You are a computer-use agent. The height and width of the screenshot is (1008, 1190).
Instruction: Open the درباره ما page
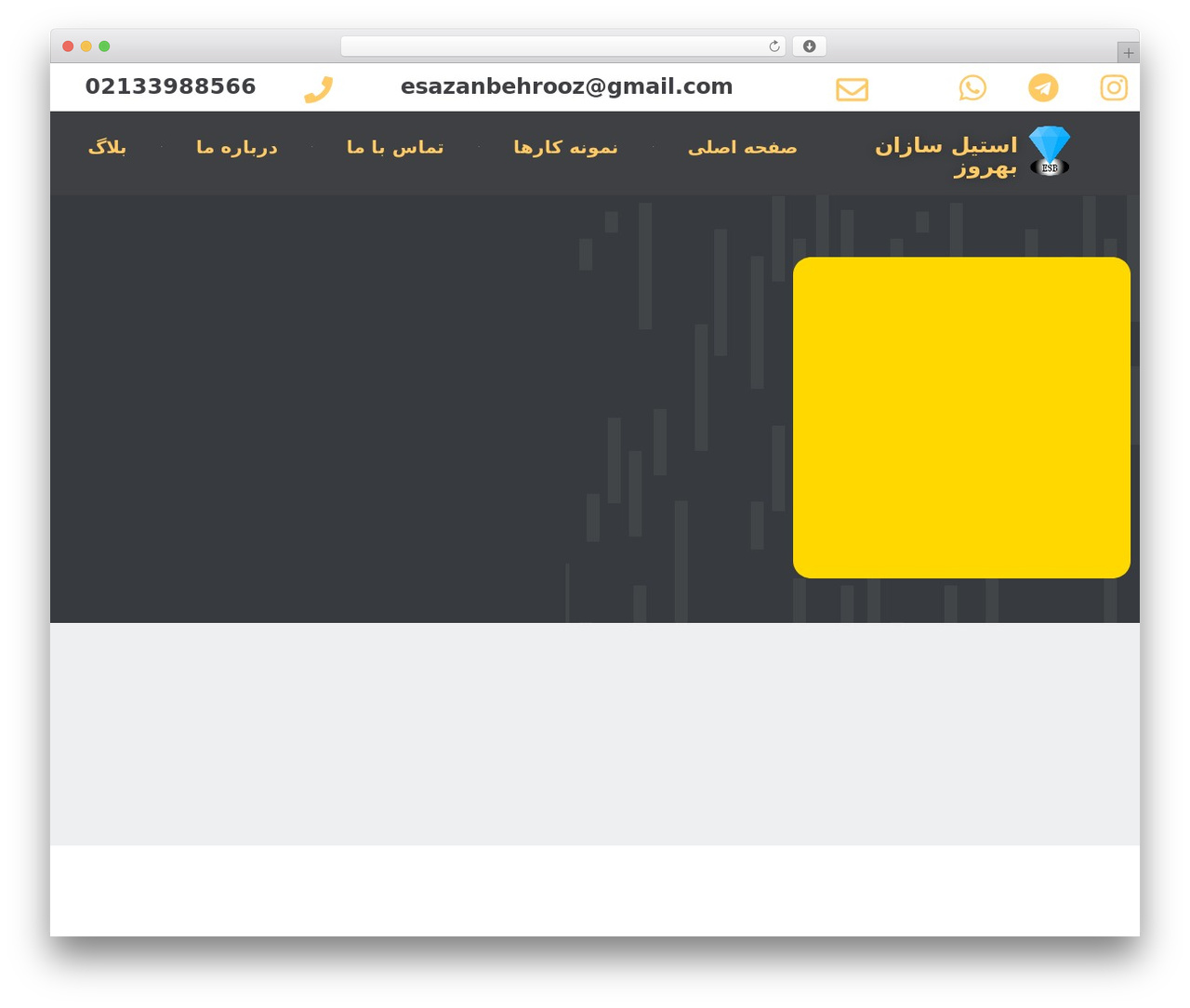point(236,147)
